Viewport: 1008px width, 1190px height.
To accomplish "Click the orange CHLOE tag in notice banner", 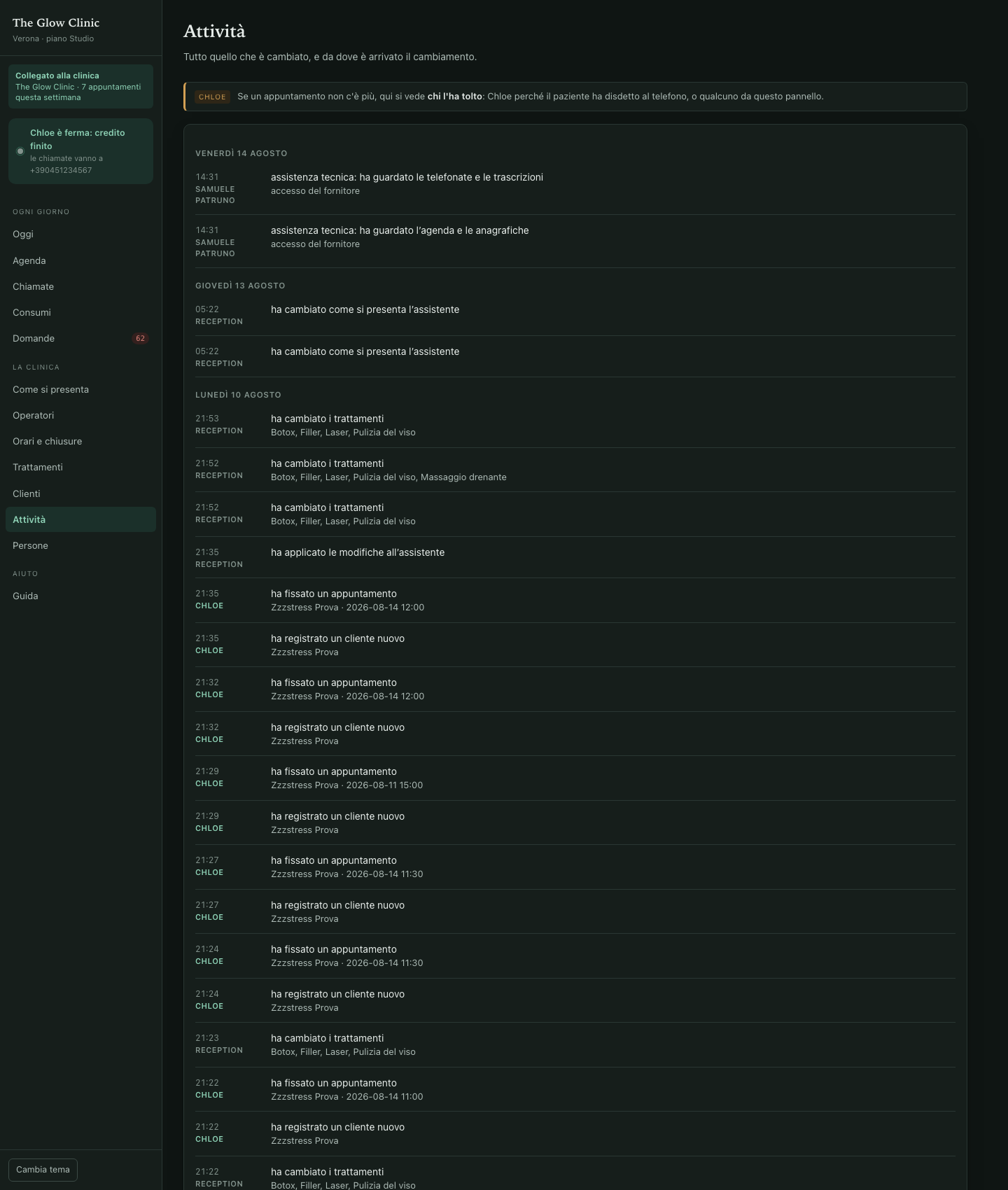I will pos(212,97).
